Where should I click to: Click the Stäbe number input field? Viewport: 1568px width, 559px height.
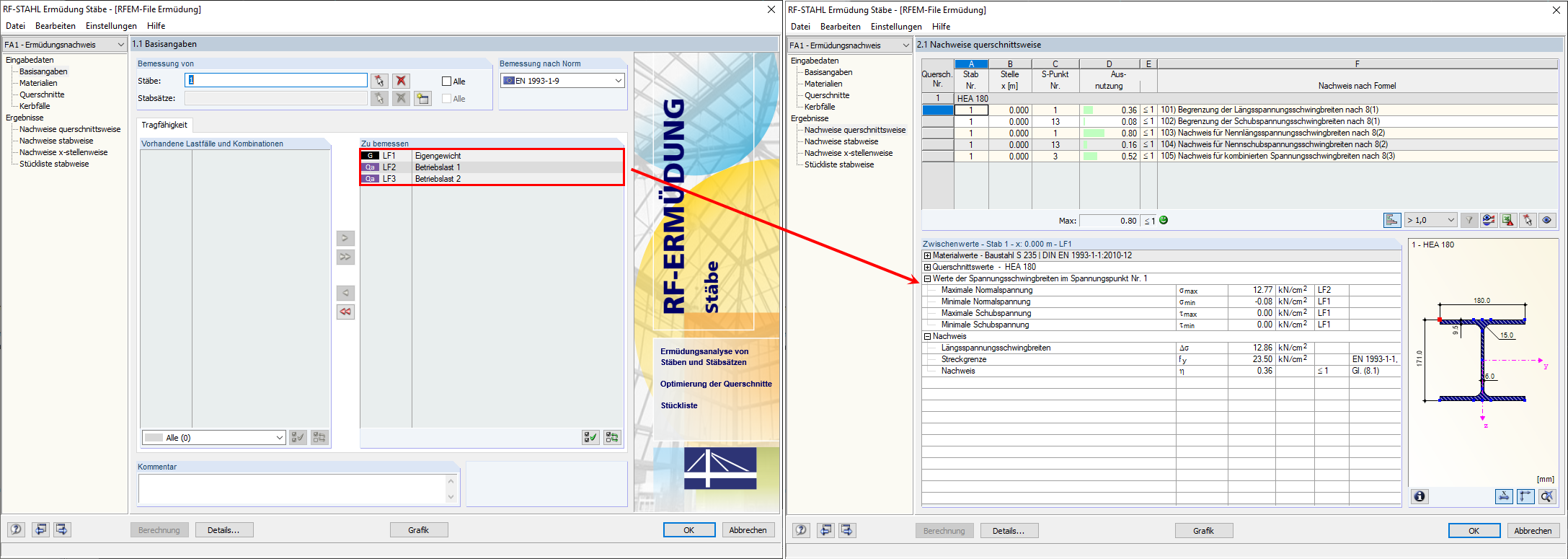(276, 80)
